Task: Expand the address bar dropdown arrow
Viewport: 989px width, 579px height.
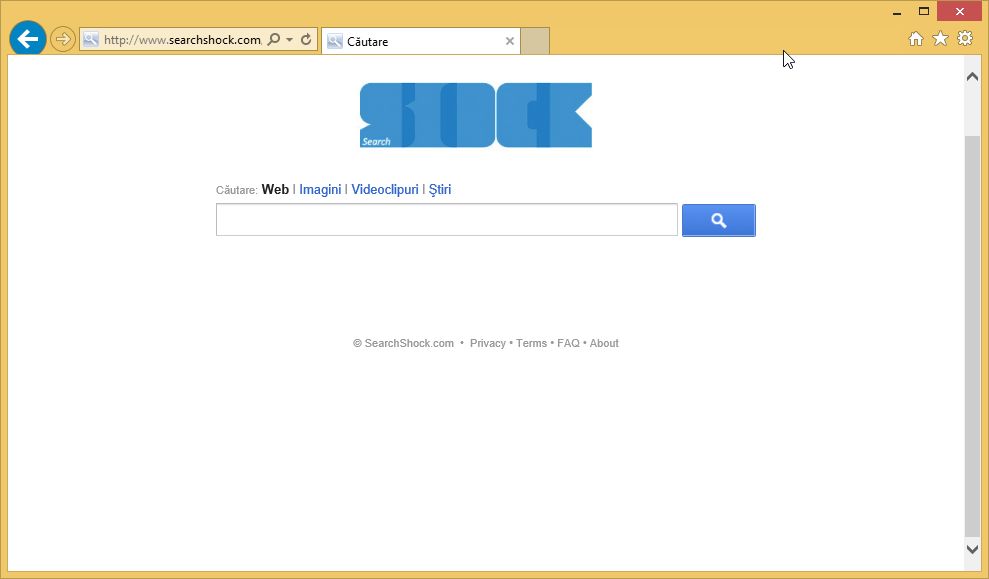Action: [x=290, y=40]
